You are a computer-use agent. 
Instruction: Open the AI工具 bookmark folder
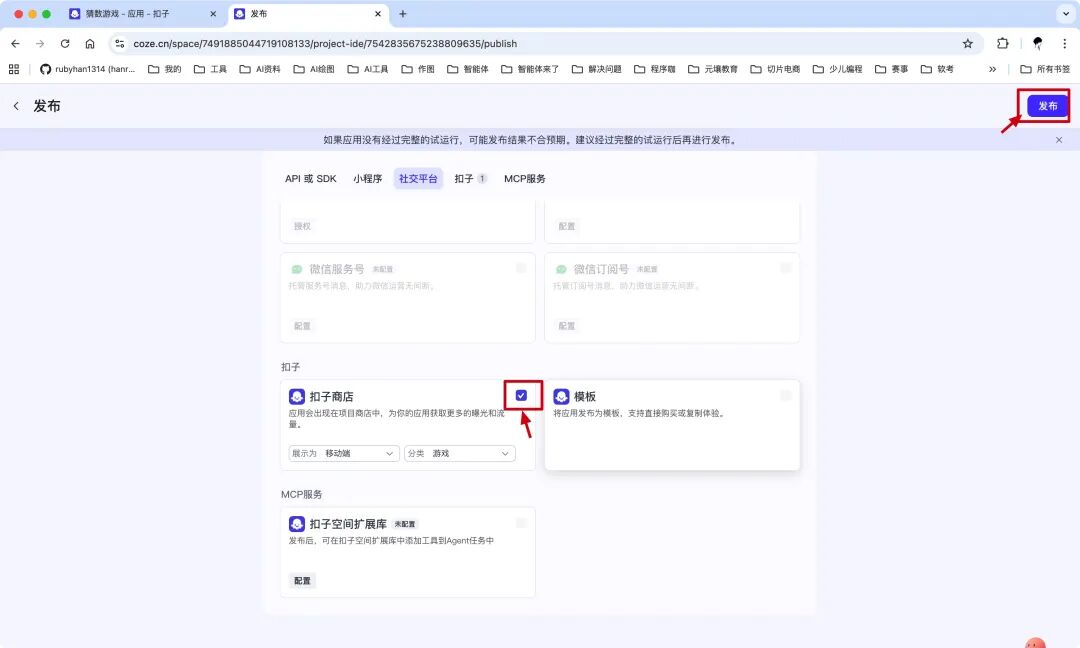tap(368, 69)
